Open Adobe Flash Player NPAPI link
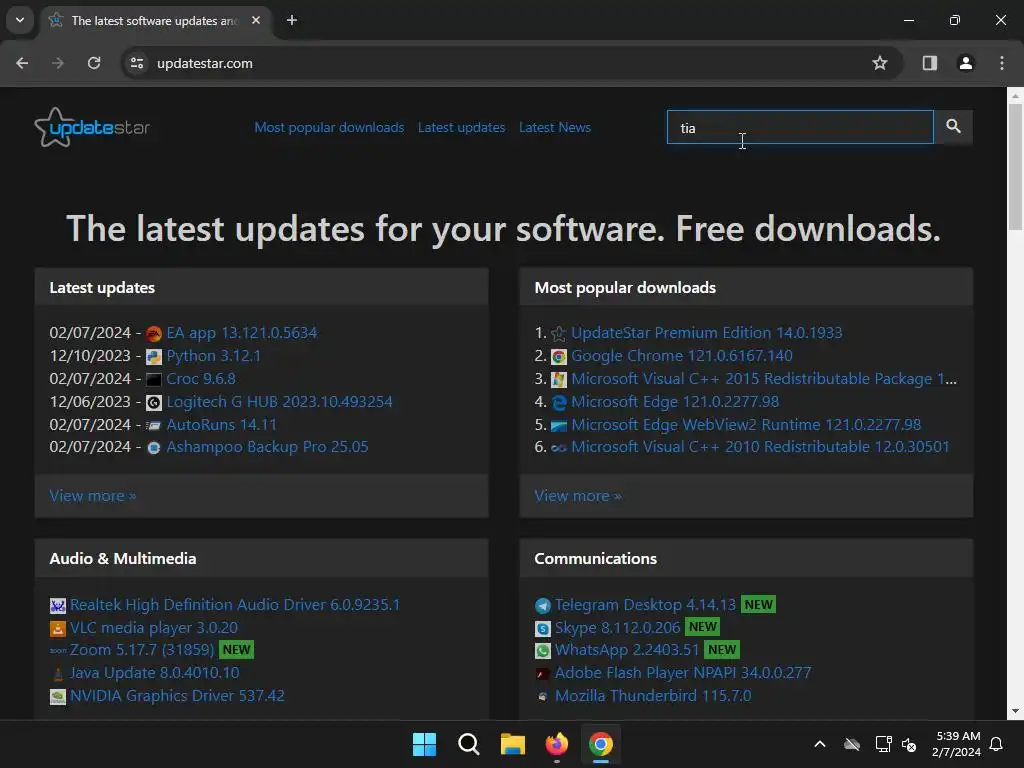Viewport: 1024px width, 768px height. 683,672
